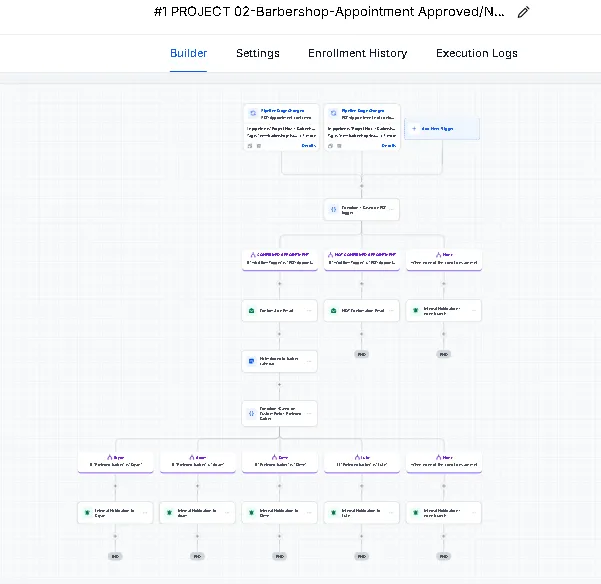Open Details link on first Pipeline Stage Changed trigger
Screen dimensions: 601x584
[x=308, y=145]
